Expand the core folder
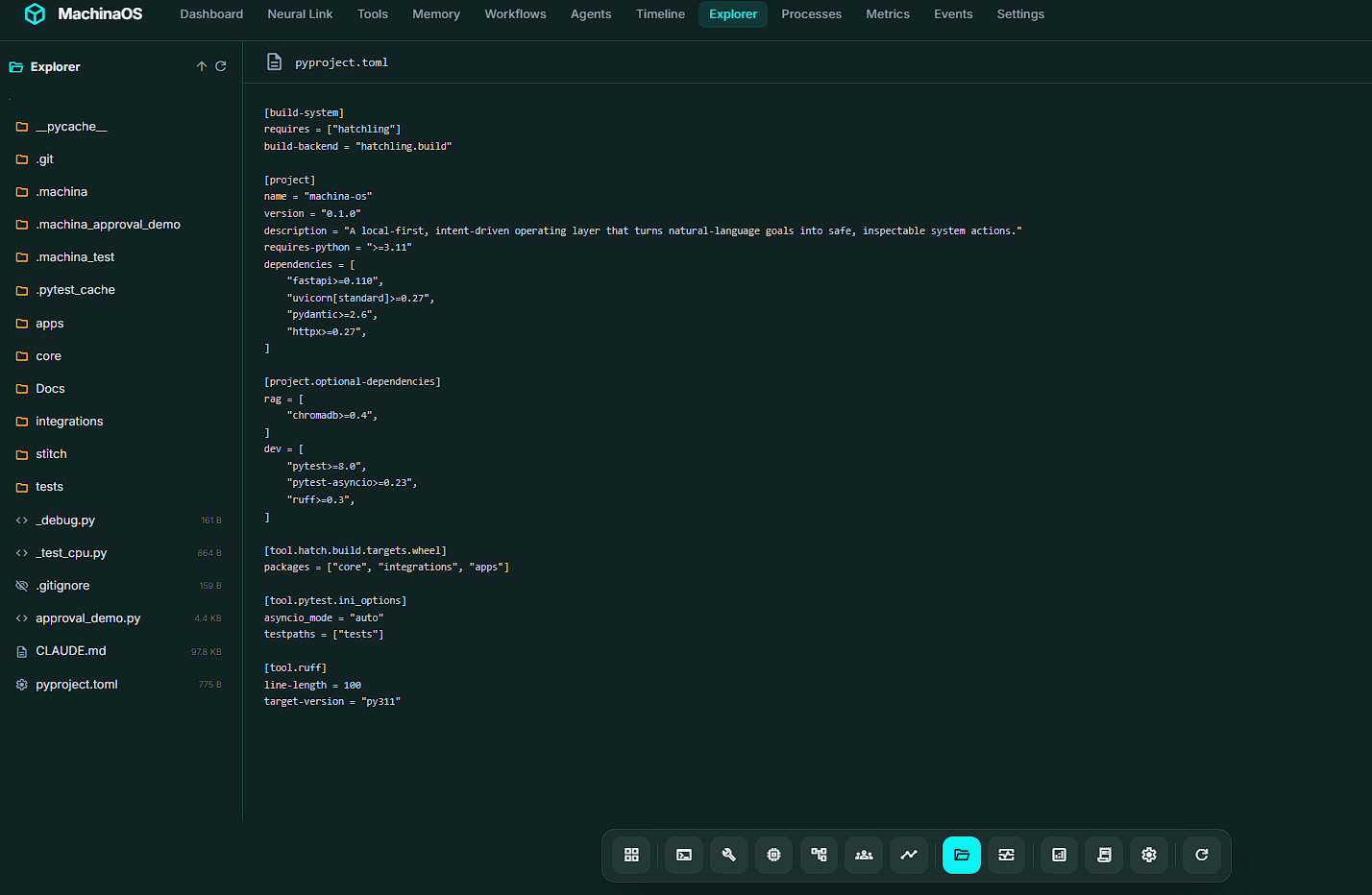Screen dimensions: 1372x895 pyautogui.click(x=48, y=356)
